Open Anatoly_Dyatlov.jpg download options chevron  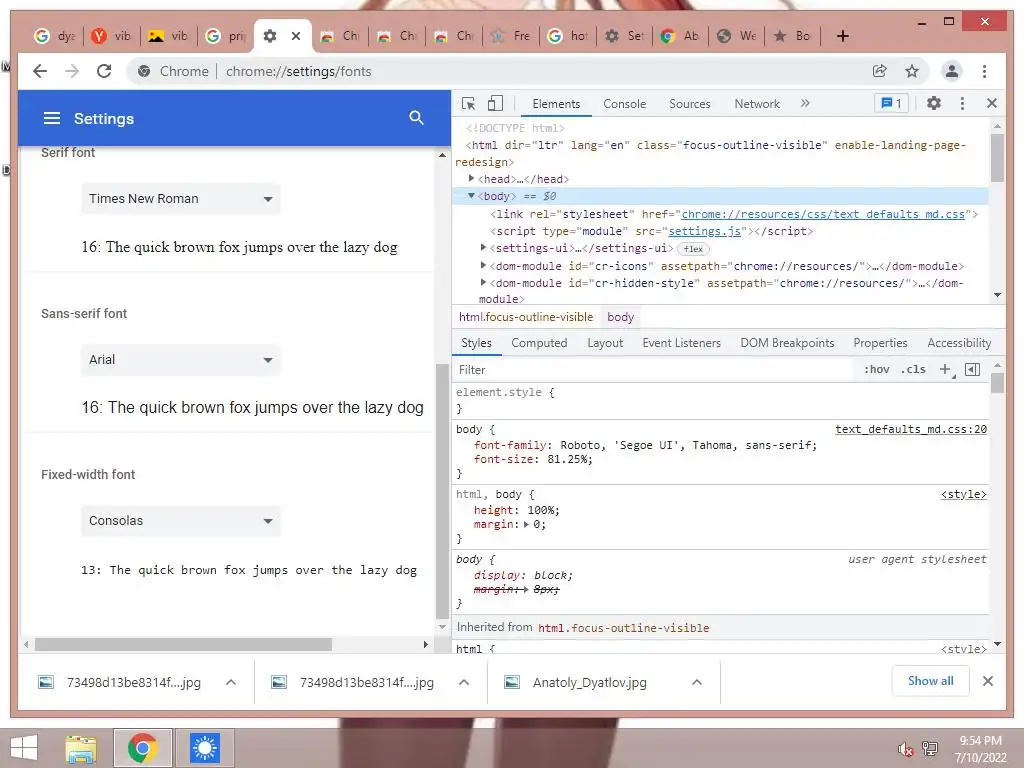tap(697, 682)
